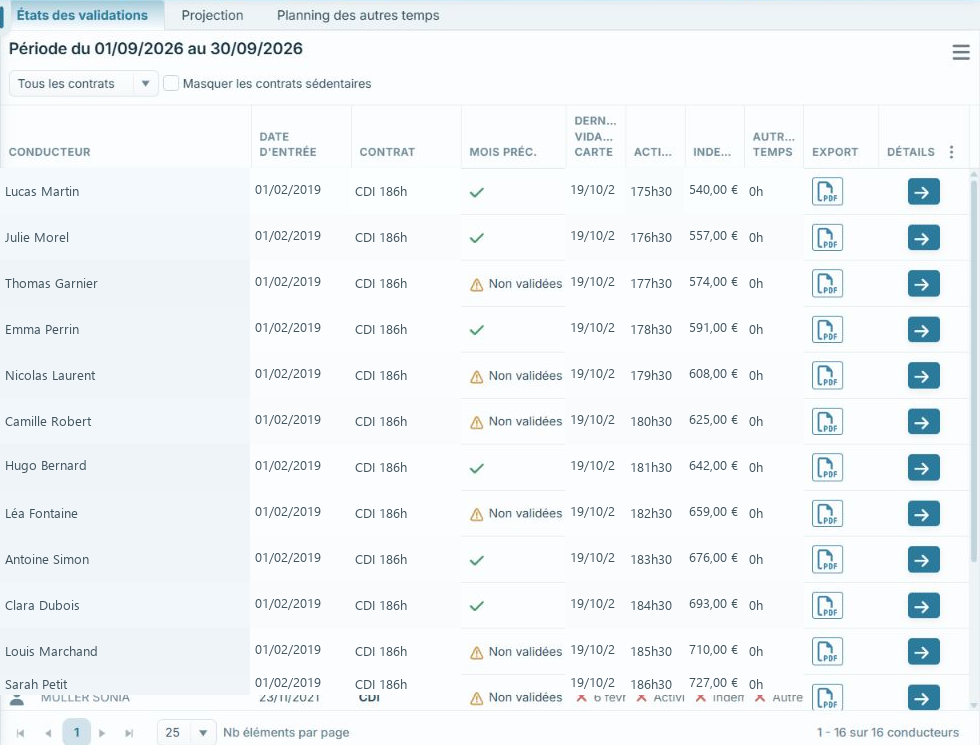Select driver name Hugo Bernard
The image size is (980, 745).
[46, 466]
